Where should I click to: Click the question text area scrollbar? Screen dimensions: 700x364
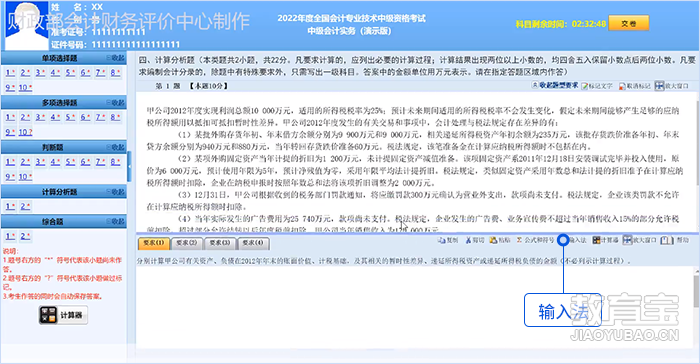tap(697, 162)
